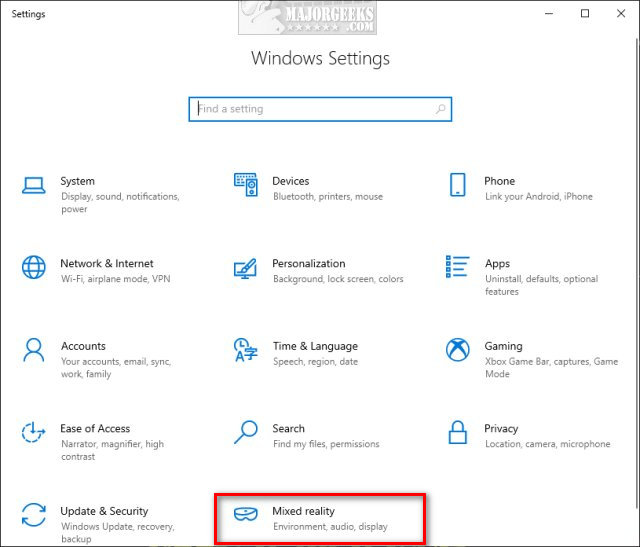This screenshot has height=547, width=640.
Task: Open the Mixed reality headset icon
Action: (246, 515)
